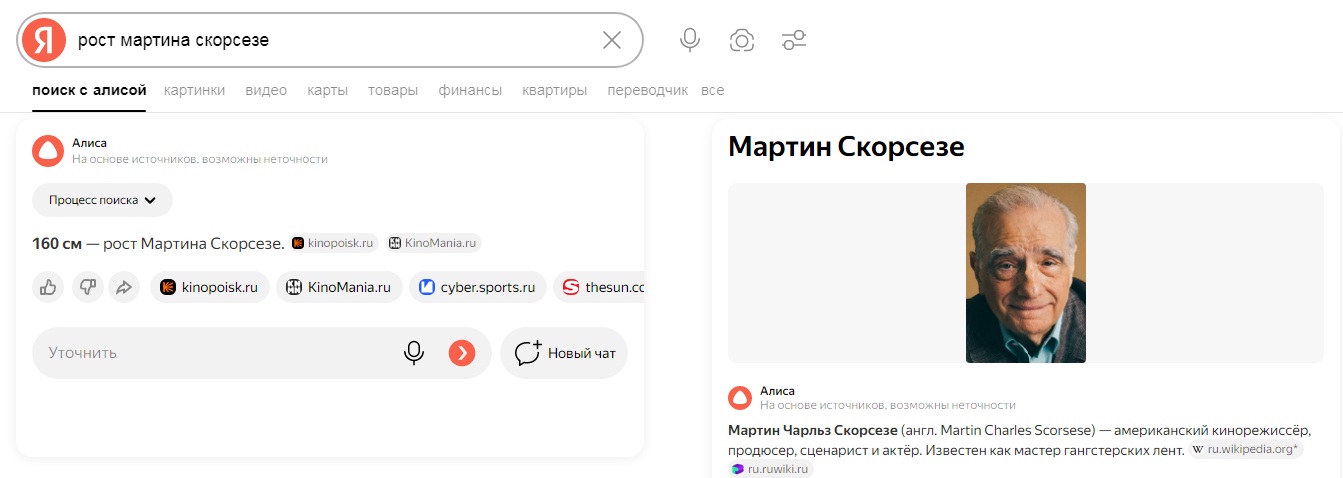The width and height of the screenshot is (1343, 478).
Task: Open the kinopoisk.ru source chip
Action: tap(209, 287)
